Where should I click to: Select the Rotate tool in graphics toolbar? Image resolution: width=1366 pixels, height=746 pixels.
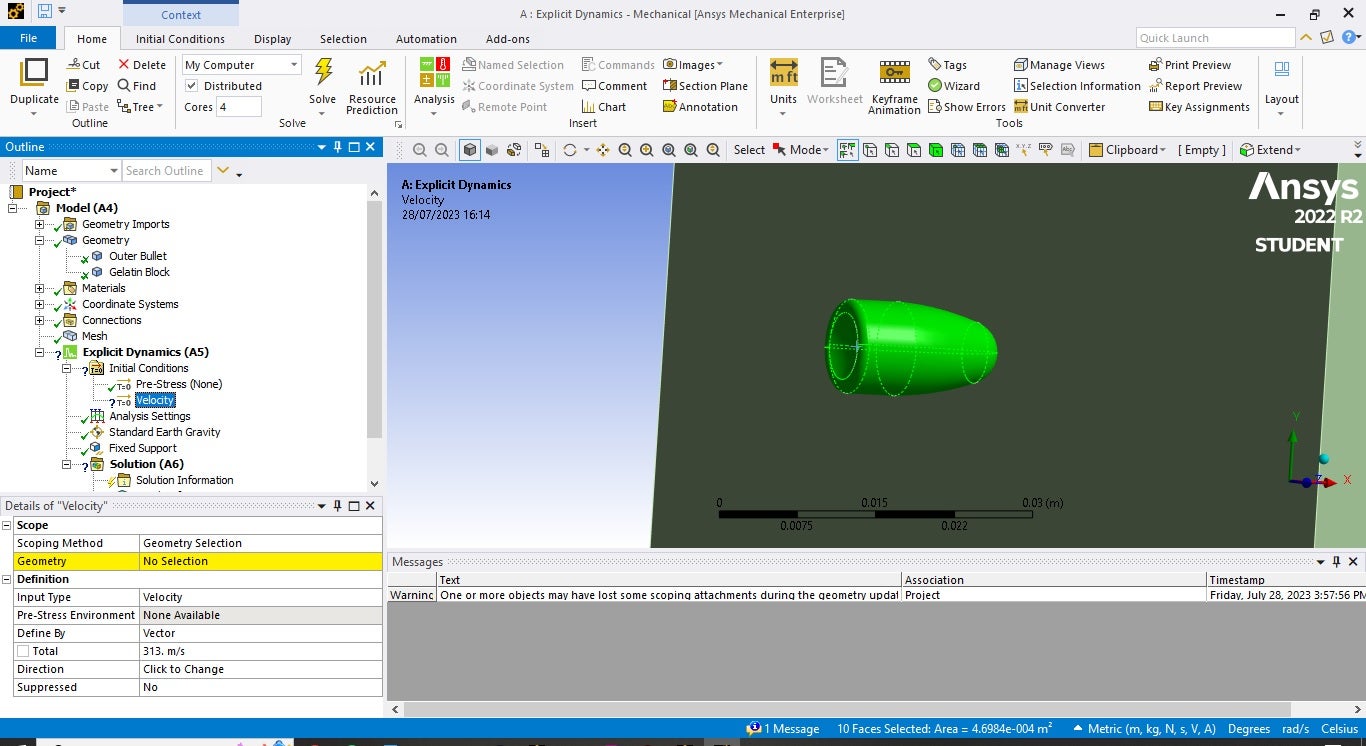pos(570,150)
